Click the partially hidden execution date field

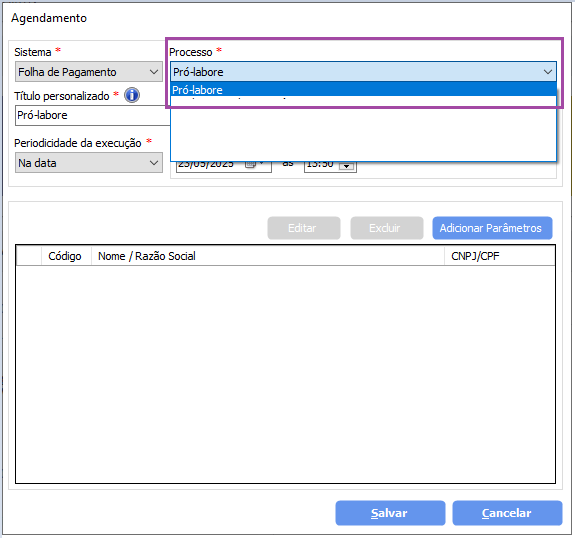[224, 166]
